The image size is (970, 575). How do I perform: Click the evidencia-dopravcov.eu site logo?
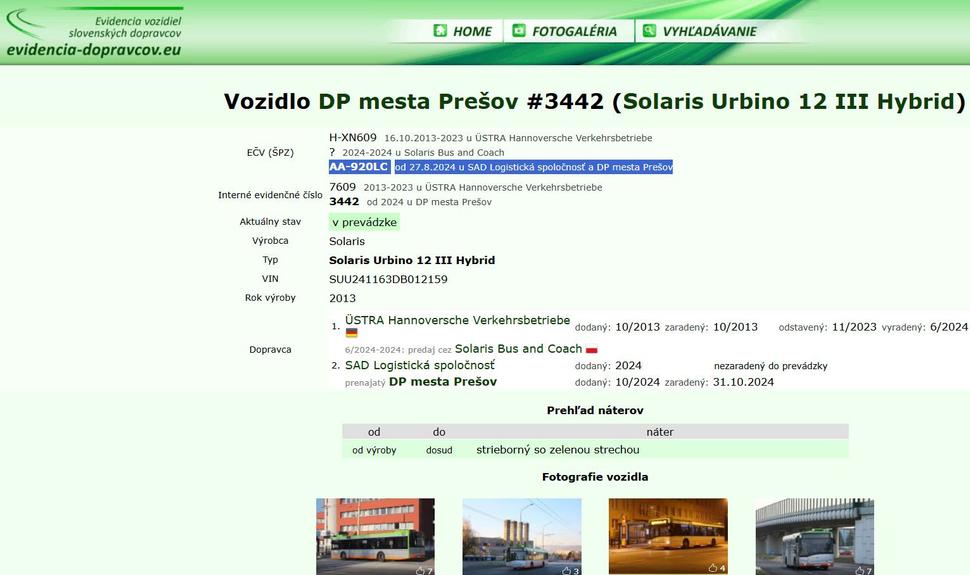coord(93,33)
